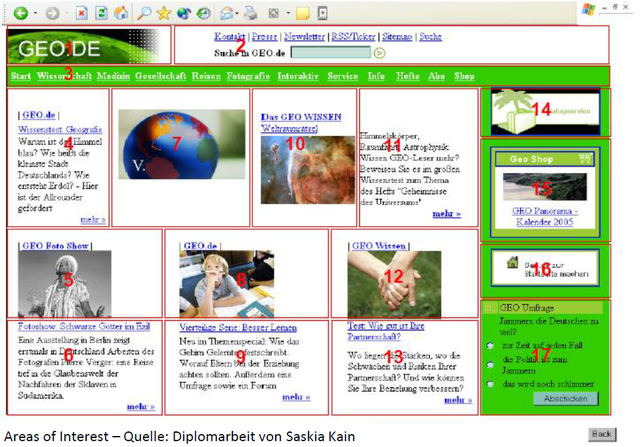
Task: Click the RSS/Ticker link
Action: [x=353, y=36]
